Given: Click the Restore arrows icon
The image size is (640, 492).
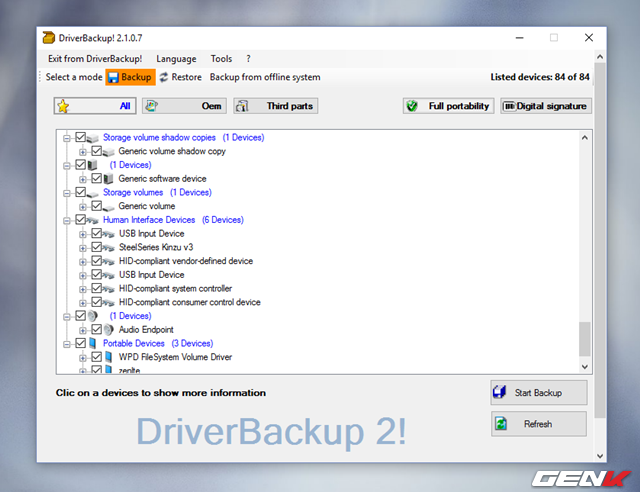Looking at the screenshot, I should click(164, 77).
